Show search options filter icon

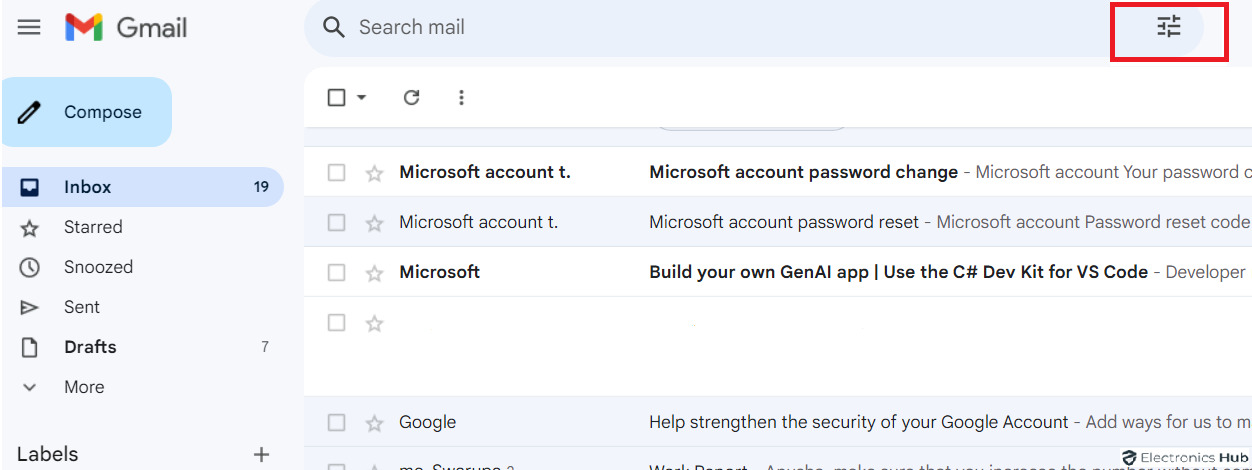[x=1169, y=27]
